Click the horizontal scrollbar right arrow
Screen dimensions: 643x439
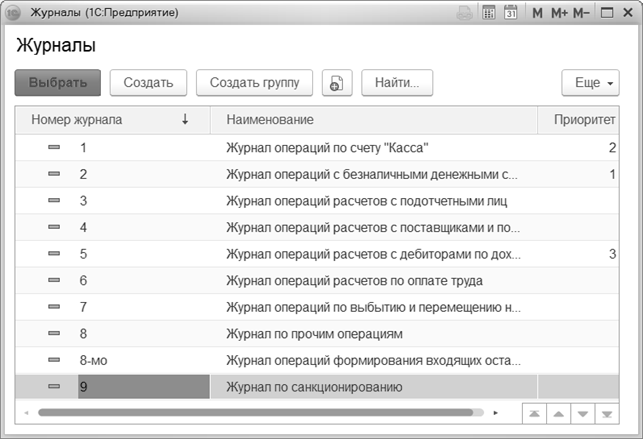[496, 412]
